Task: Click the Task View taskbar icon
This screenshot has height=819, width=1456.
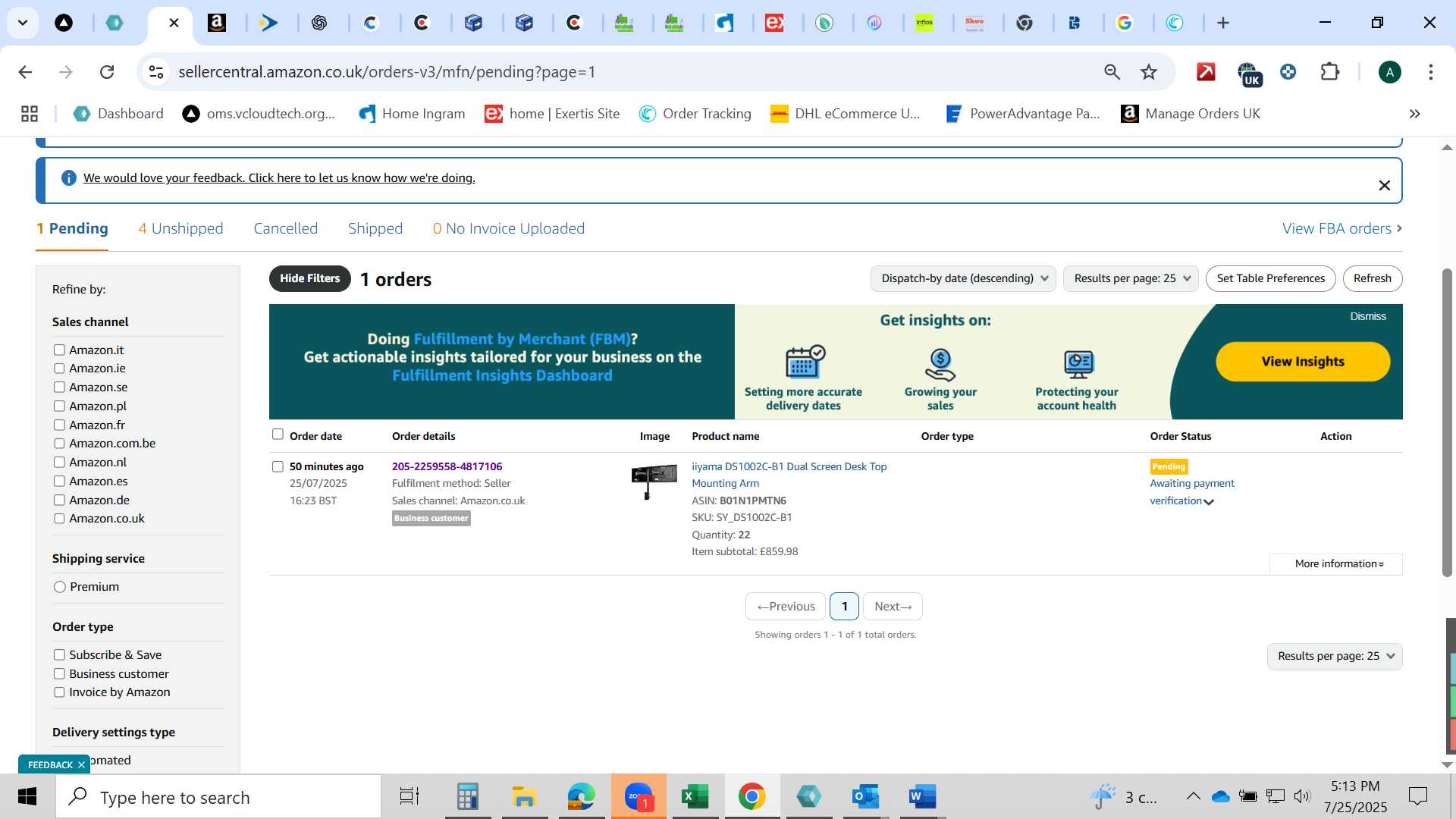Action: [x=409, y=797]
